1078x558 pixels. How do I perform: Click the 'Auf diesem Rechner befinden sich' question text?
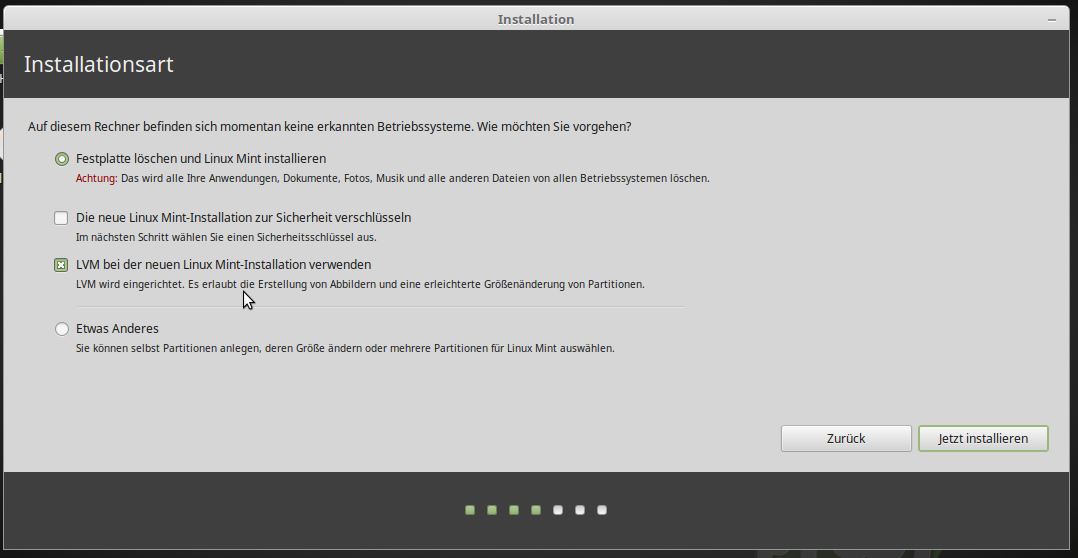pos(330,127)
